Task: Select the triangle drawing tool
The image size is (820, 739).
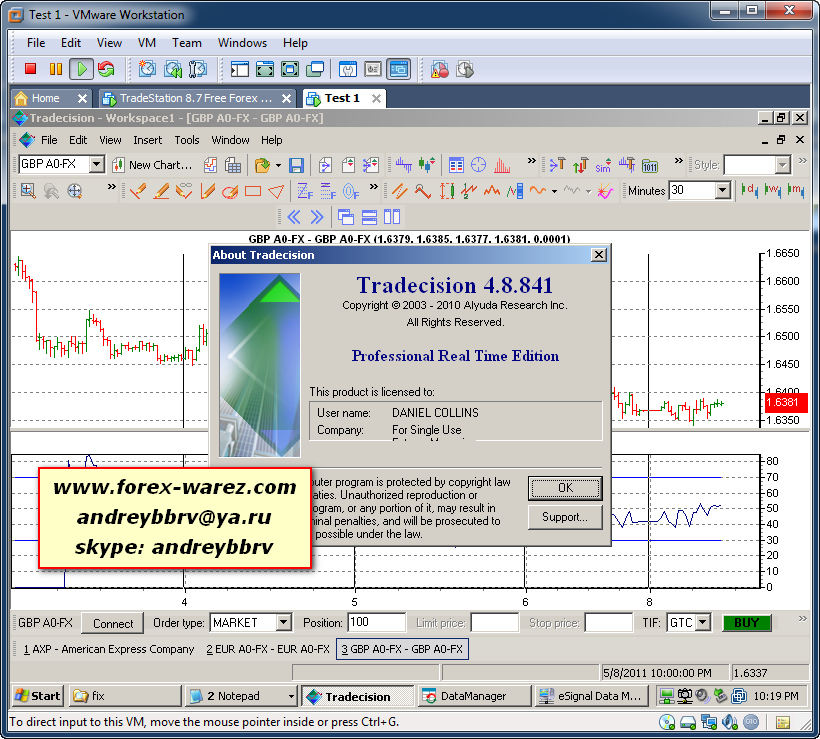Action: point(276,191)
